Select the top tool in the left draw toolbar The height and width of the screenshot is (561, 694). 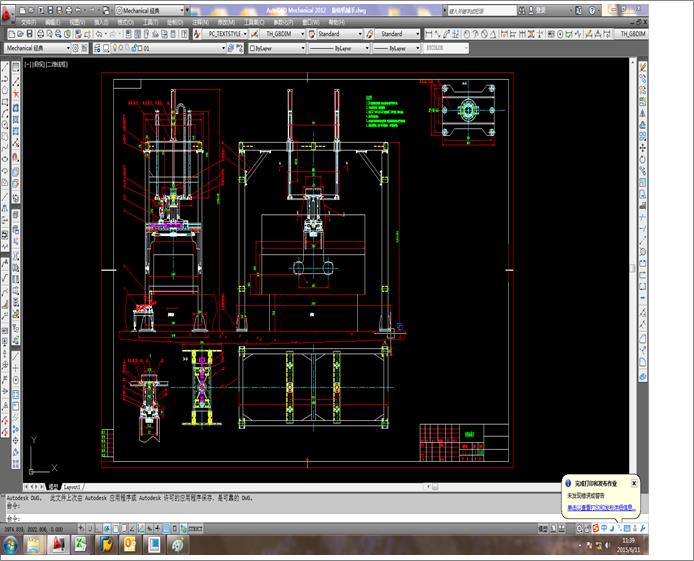(5, 67)
